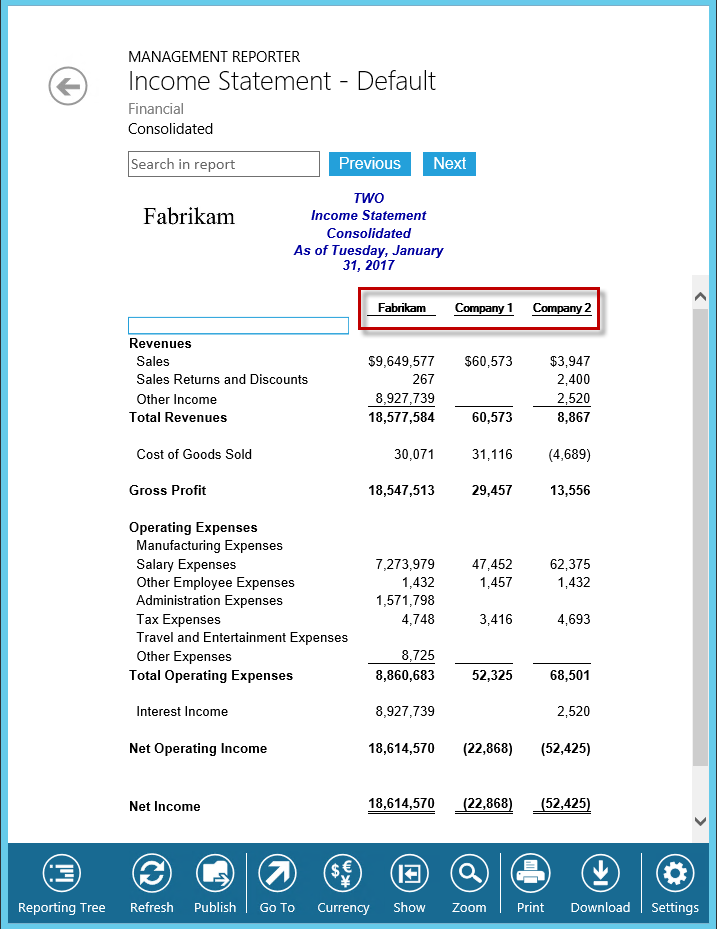Viewport: 717px width, 929px height.
Task: Print the income statement
Action: (530, 883)
